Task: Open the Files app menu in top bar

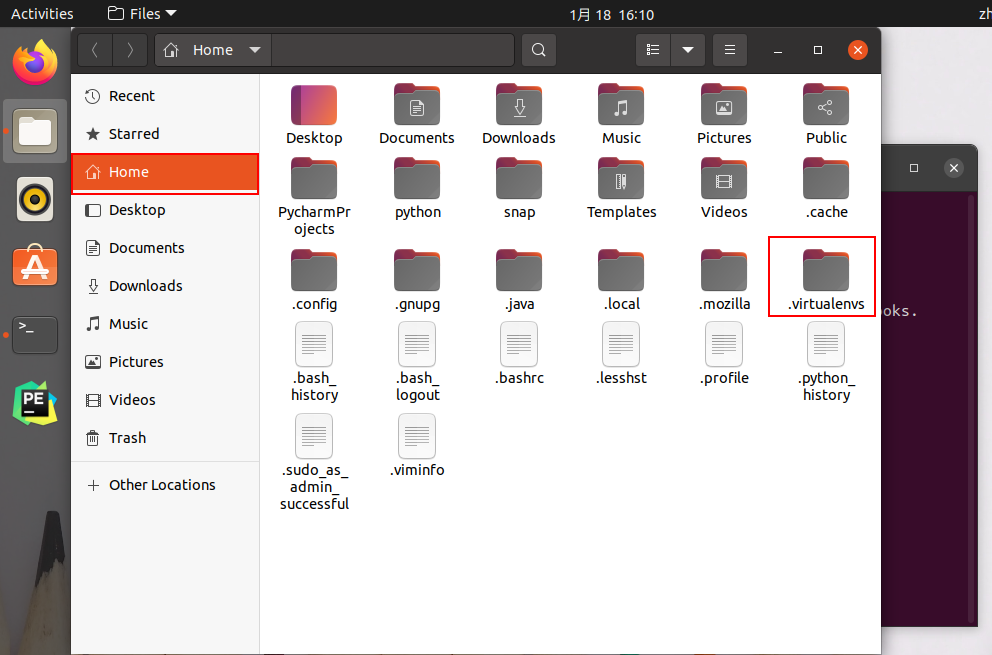Action: click(142, 13)
